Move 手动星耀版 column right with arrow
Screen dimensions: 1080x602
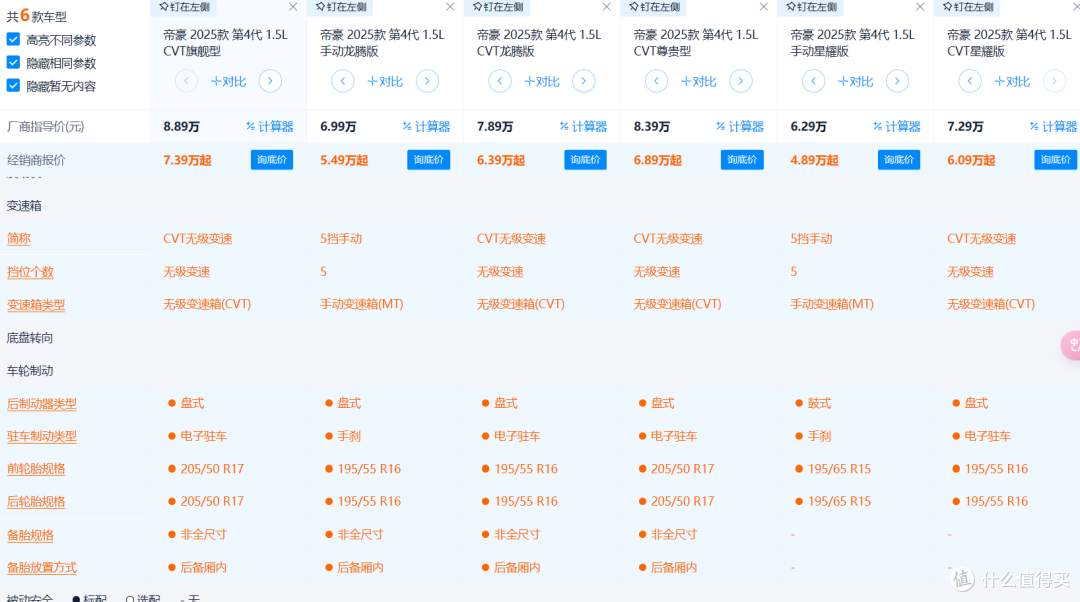[x=897, y=81]
